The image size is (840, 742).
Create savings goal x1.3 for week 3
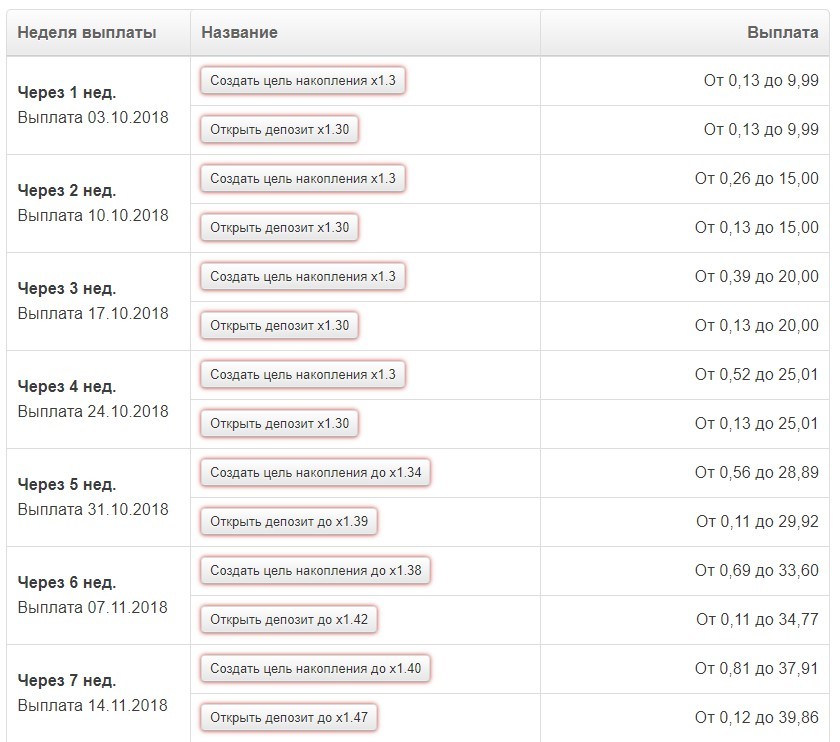click(303, 277)
